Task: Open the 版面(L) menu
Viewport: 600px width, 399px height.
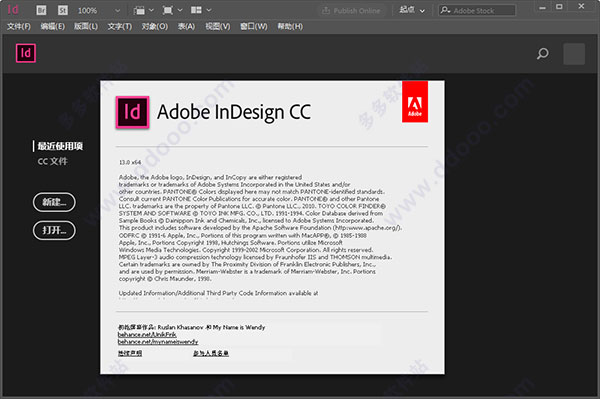Action: 86,26
